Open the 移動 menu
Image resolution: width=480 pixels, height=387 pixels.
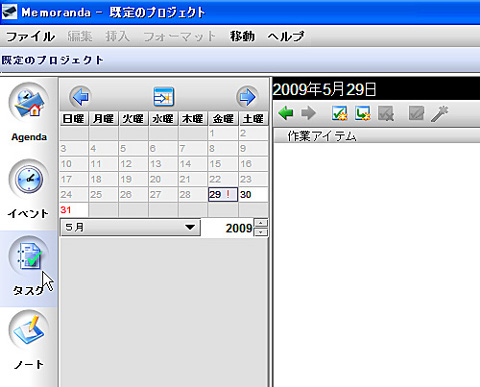242,36
